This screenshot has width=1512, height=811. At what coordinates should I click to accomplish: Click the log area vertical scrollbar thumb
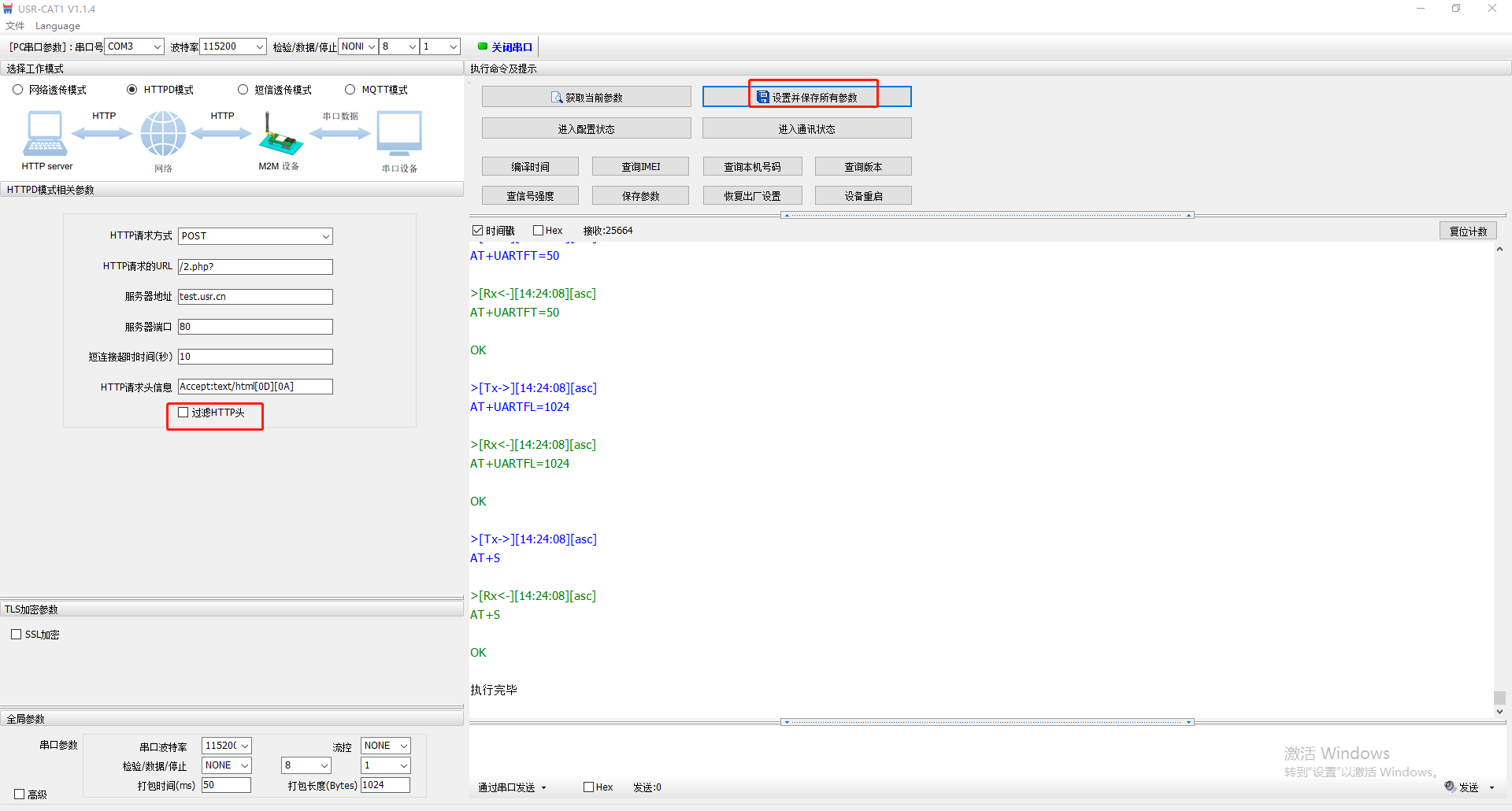pyautogui.click(x=1499, y=698)
